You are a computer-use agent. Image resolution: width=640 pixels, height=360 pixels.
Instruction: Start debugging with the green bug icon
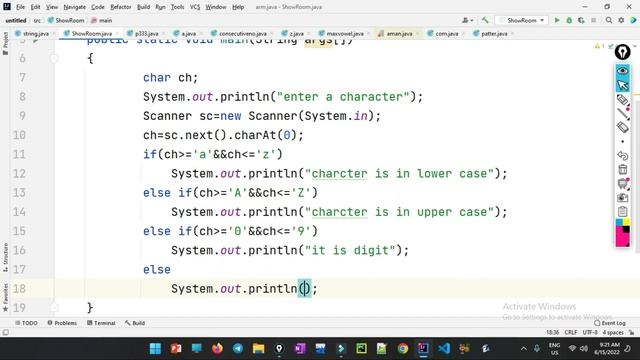click(569, 20)
